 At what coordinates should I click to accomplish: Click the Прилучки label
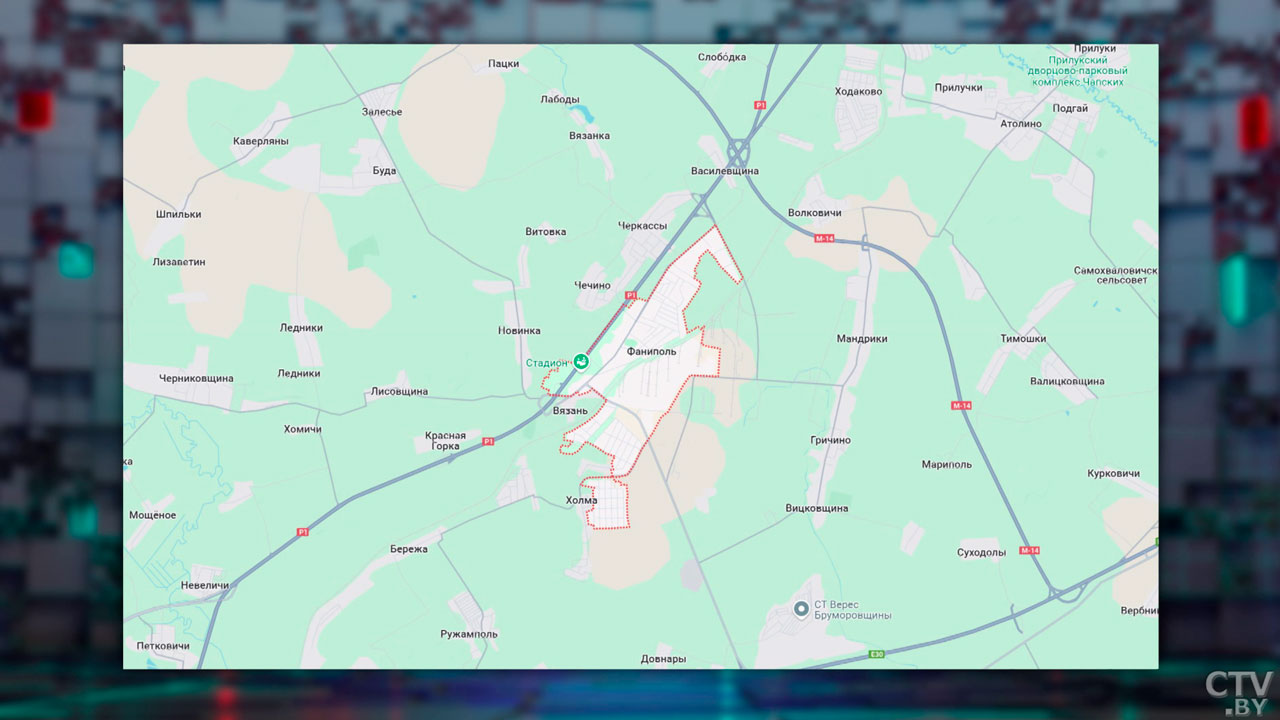pos(958,88)
